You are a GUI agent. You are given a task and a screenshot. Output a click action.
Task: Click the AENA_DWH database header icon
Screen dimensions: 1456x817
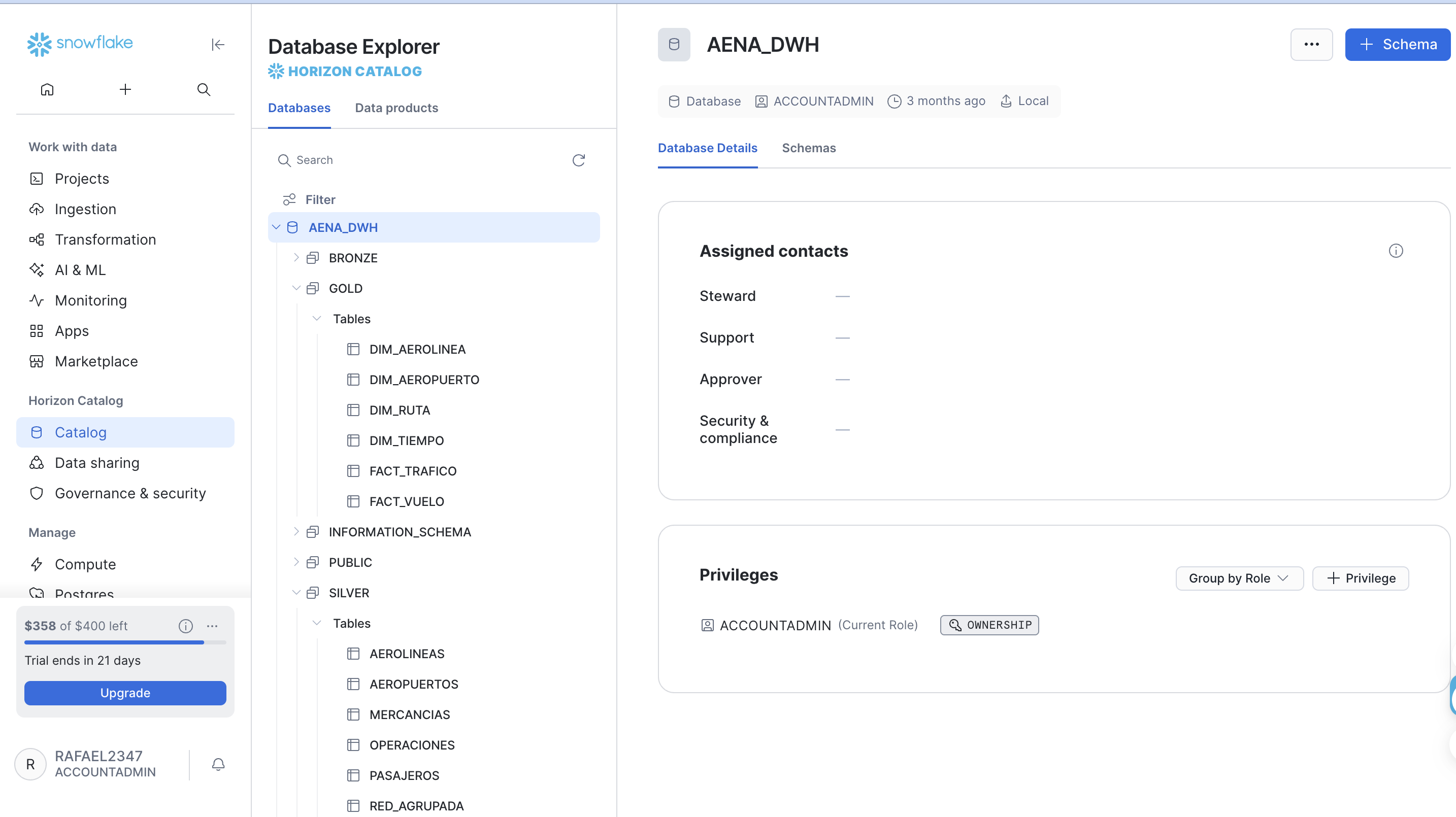pyautogui.click(x=674, y=45)
